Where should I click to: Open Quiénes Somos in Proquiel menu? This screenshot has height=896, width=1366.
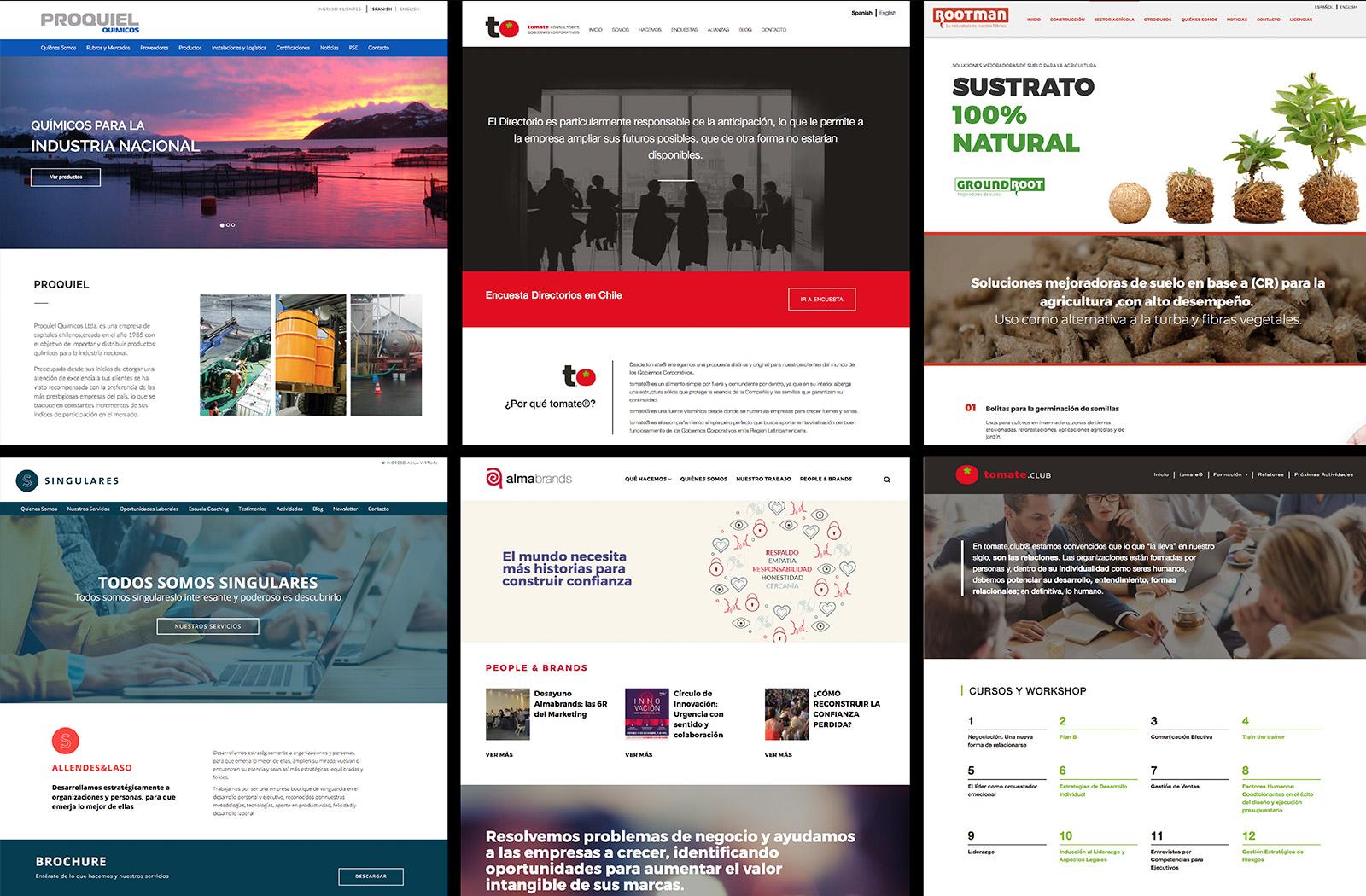58,48
